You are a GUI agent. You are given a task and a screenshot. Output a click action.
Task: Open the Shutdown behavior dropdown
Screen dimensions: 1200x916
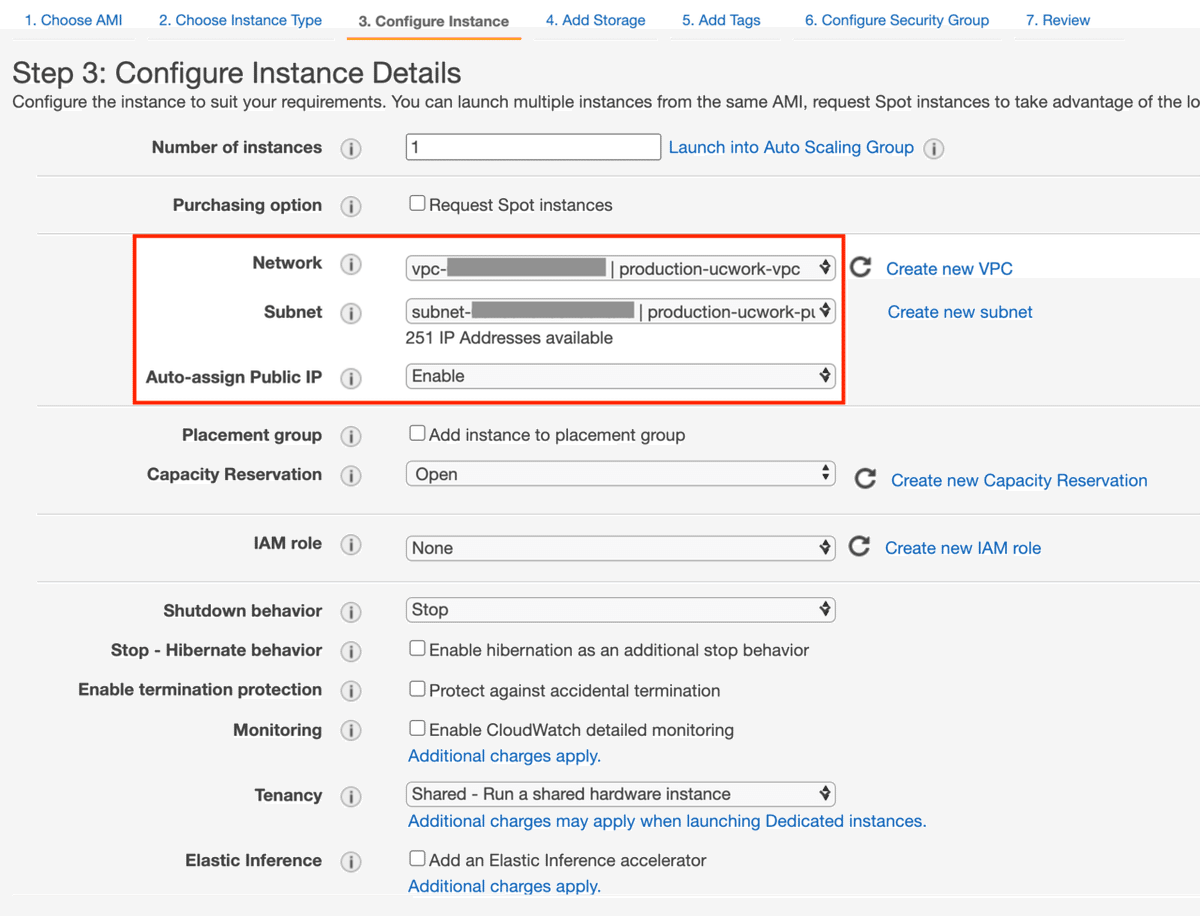click(x=620, y=609)
